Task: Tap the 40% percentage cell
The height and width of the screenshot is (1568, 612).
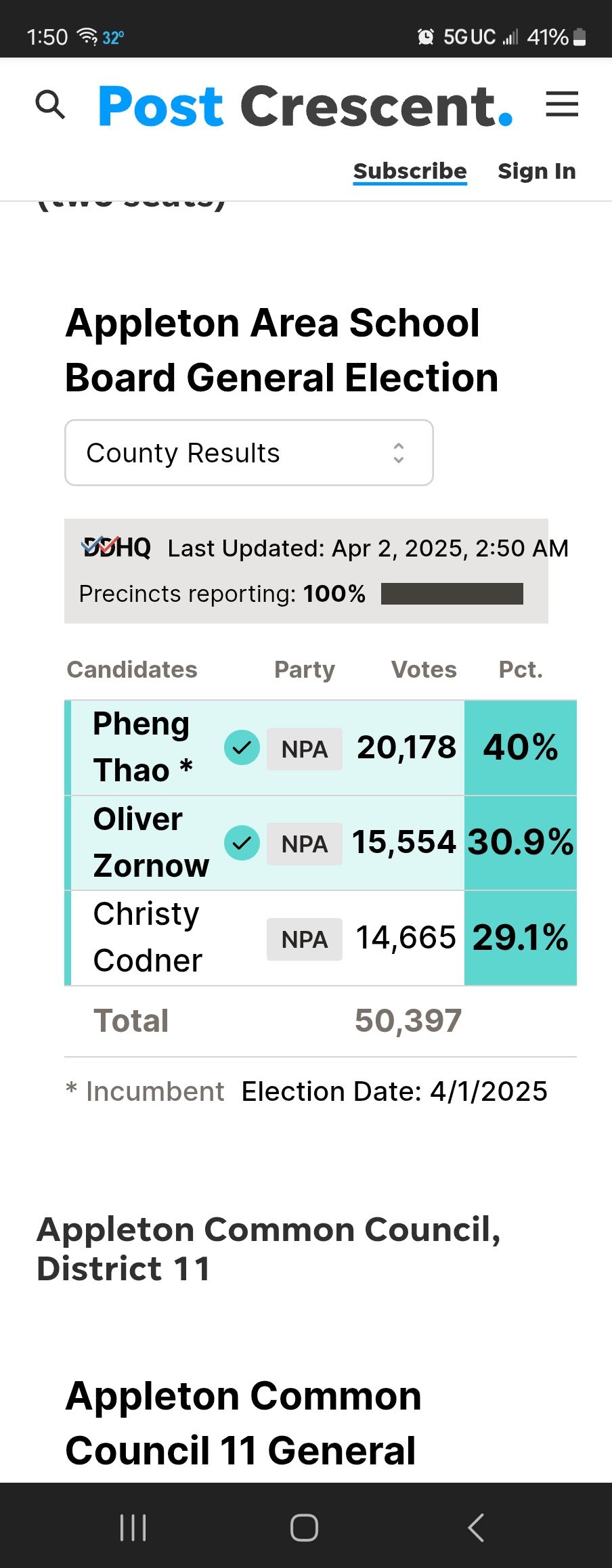Action: (521, 747)
